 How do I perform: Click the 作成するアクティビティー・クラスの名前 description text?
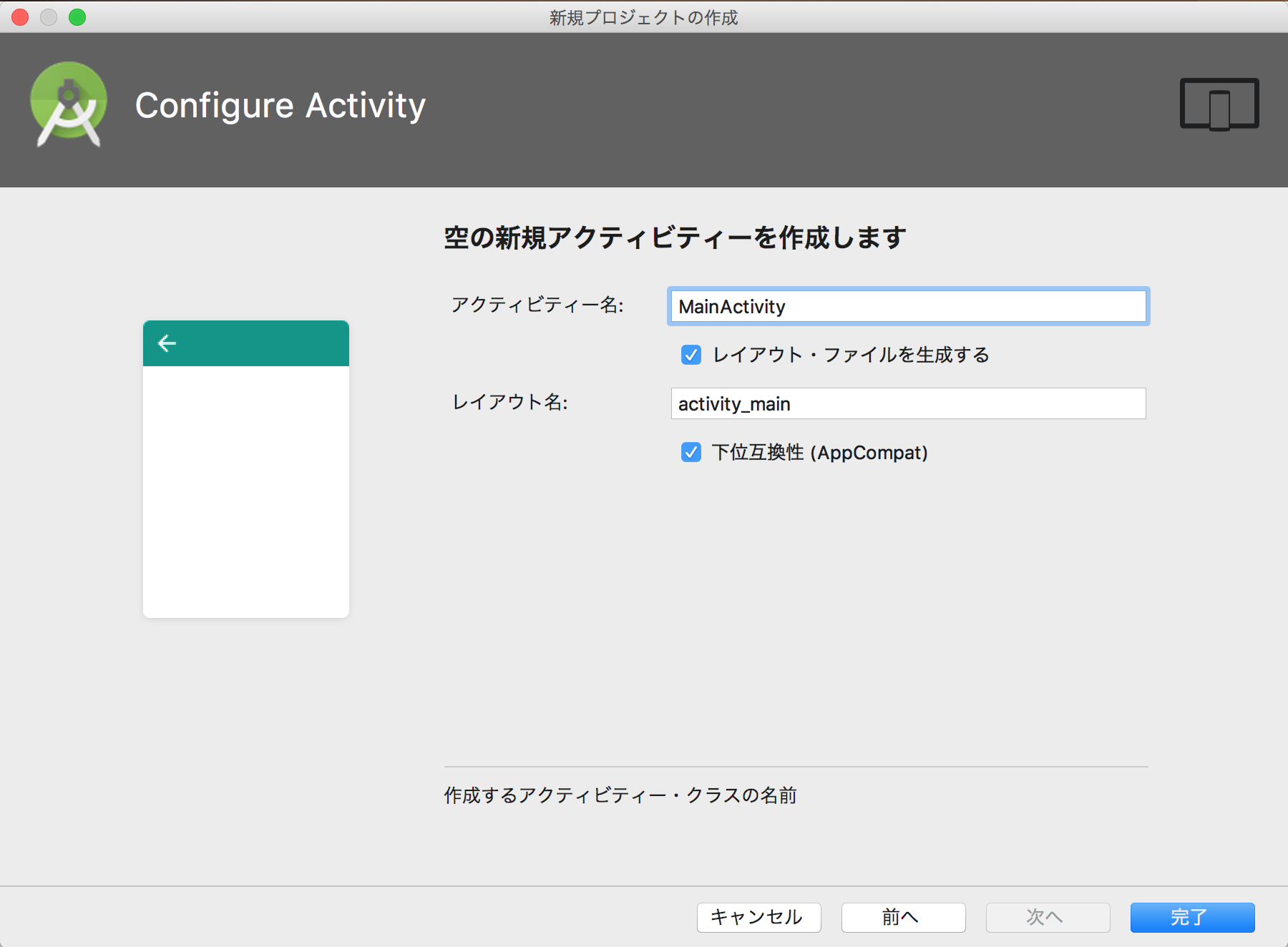(620, 795)
